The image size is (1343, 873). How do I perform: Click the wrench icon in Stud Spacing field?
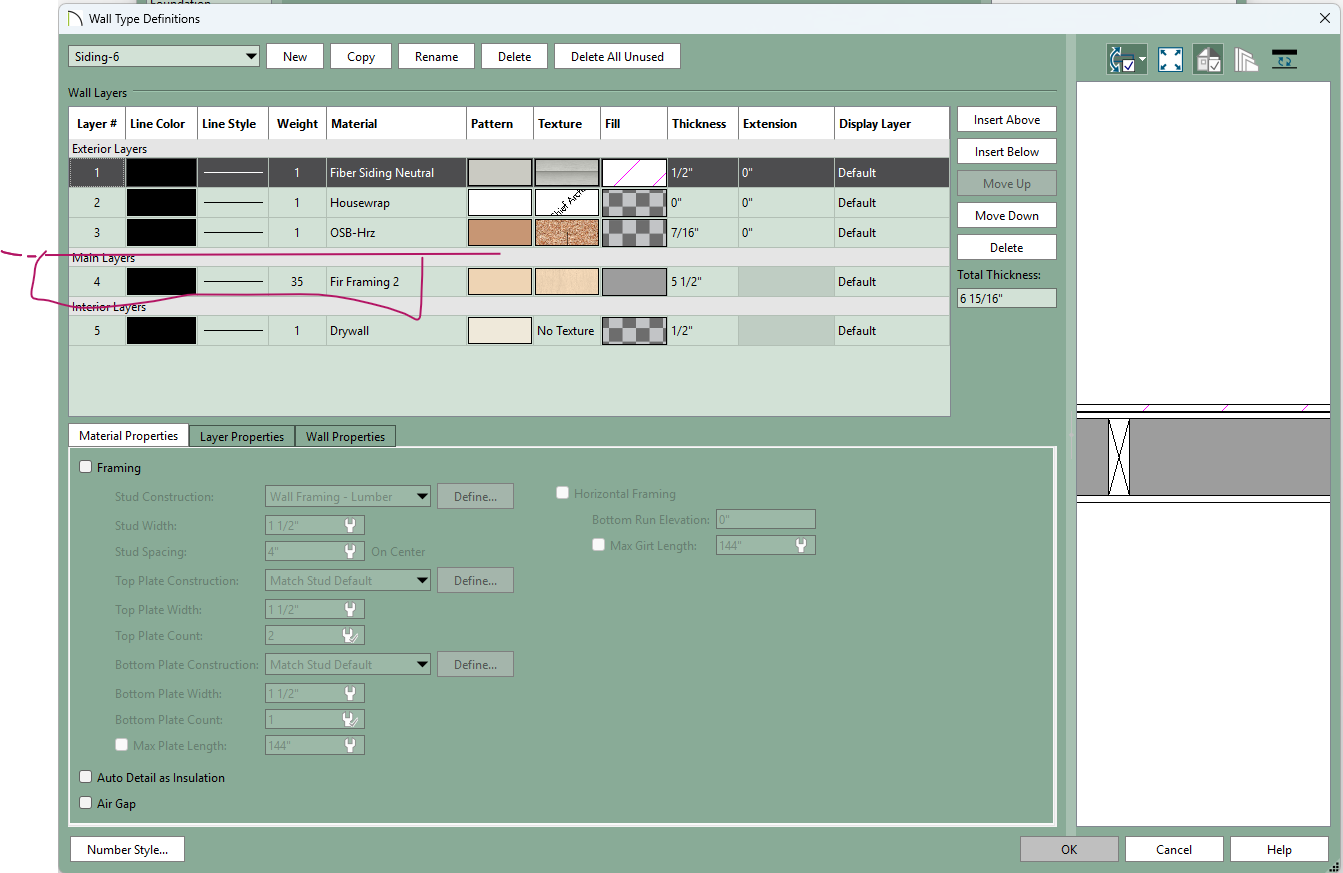tap(350, 551)
